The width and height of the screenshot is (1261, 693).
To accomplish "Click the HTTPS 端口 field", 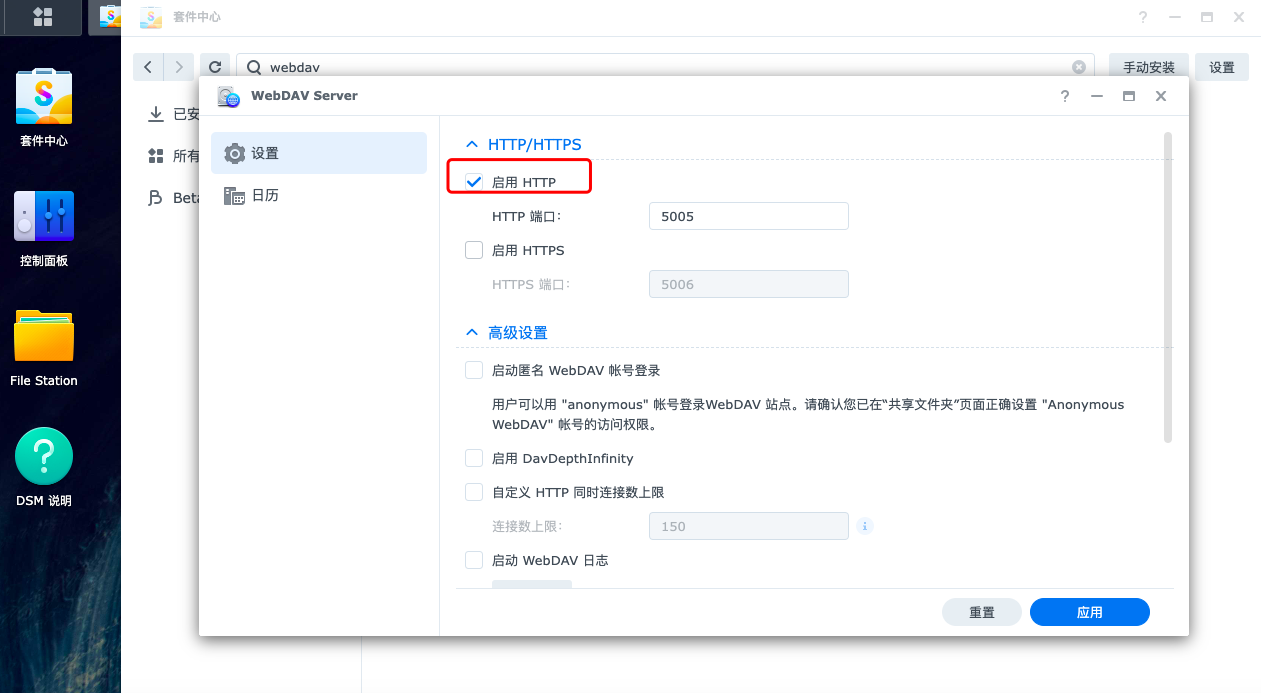I will click(749, 284).
